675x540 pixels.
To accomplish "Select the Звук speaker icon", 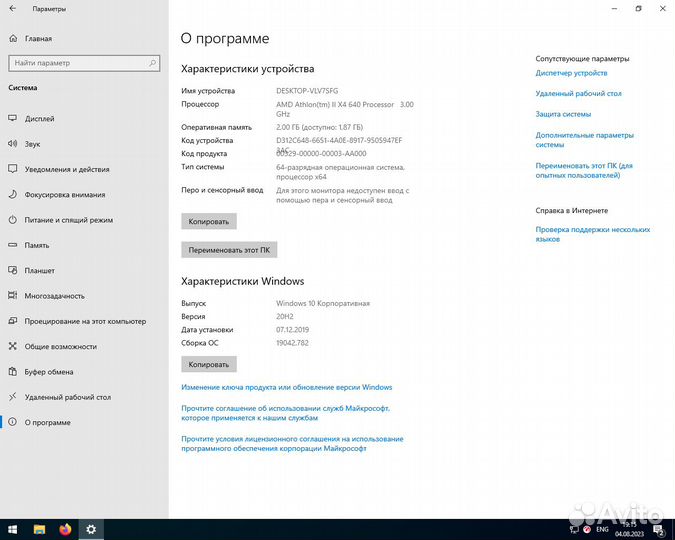I will [13, 144].
